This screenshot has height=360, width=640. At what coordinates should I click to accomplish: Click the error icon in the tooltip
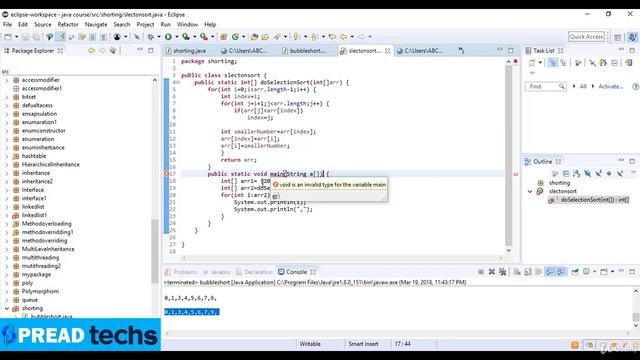pos(276,184)
